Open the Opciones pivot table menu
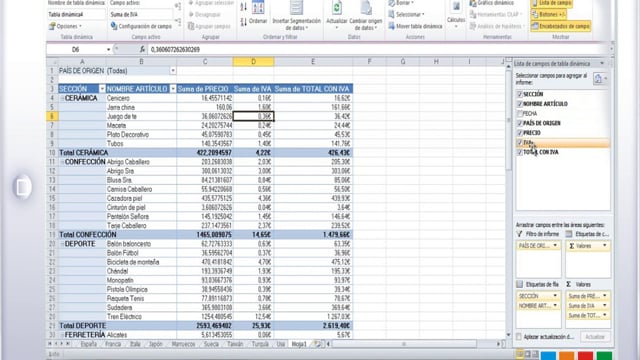 pyautogui.click(x=65, y=26)
